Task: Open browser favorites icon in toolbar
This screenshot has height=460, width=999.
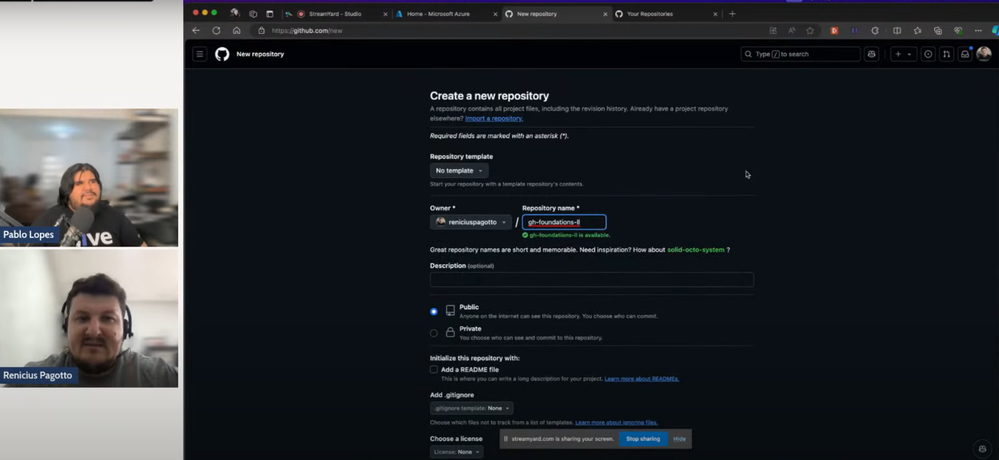Action: coord(917,31)
